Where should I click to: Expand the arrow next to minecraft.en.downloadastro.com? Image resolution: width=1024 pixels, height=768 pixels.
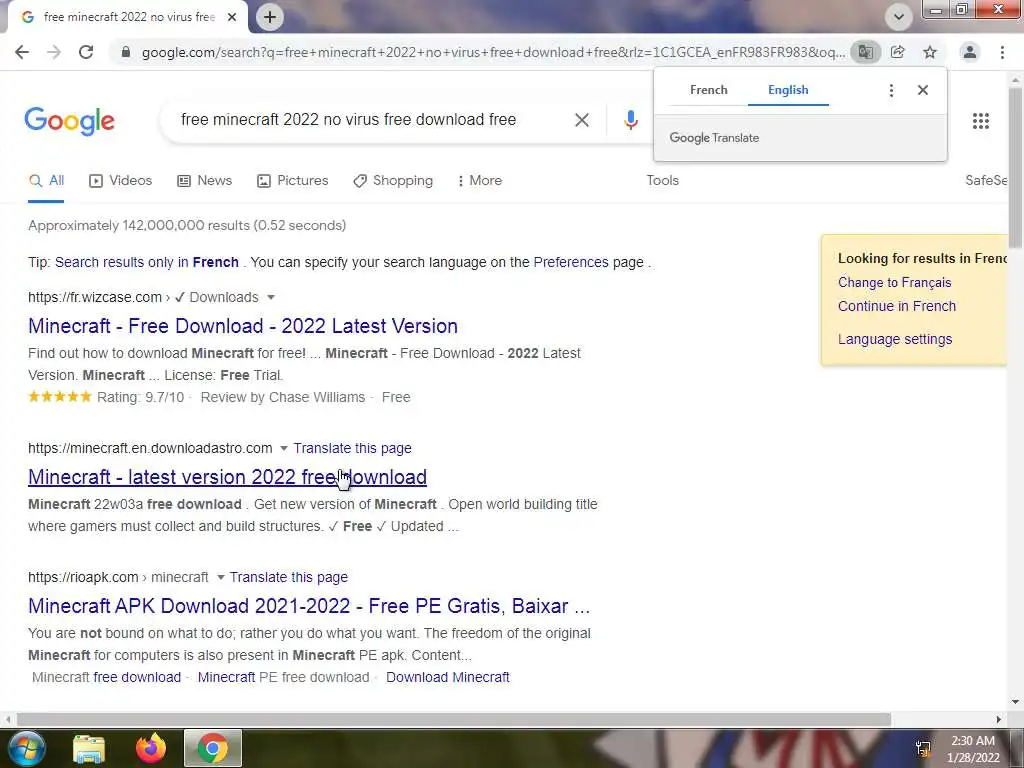[x=283, y=448]
